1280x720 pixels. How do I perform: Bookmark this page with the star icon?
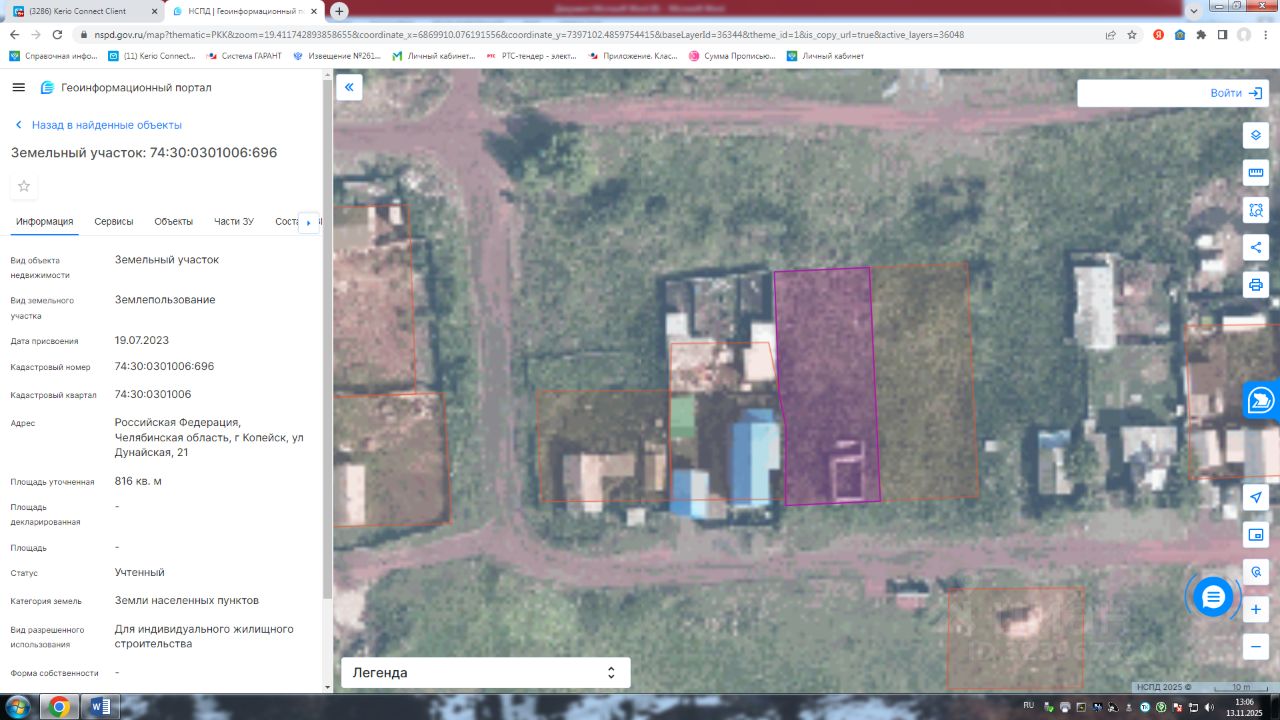(1132, 34)
